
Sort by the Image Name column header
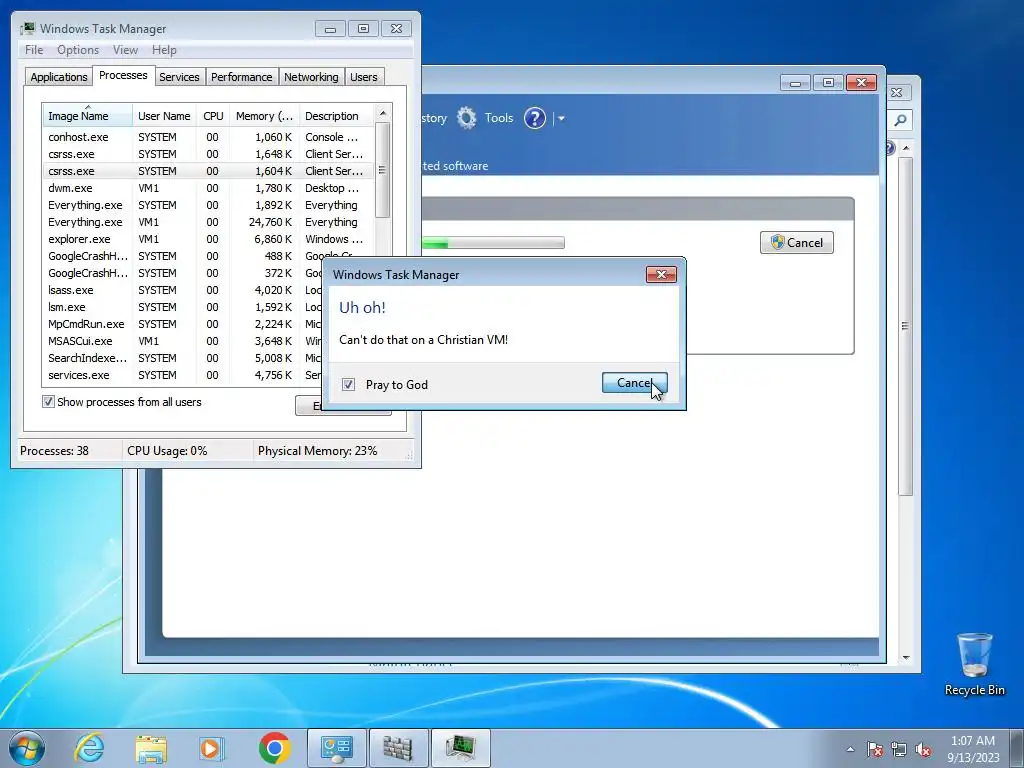[88, 116]
